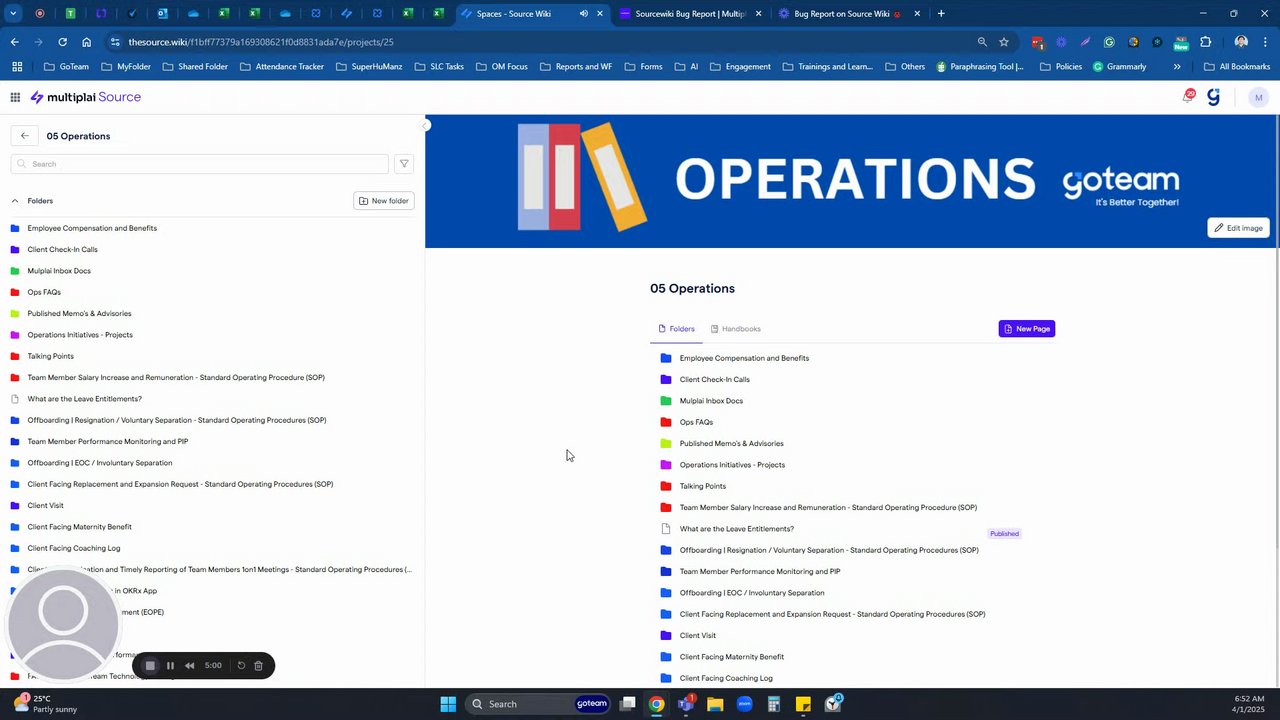Open Client Facing Coaching Log in main list
This screenshot has height=720, width=1280.
tap(726, 678)
